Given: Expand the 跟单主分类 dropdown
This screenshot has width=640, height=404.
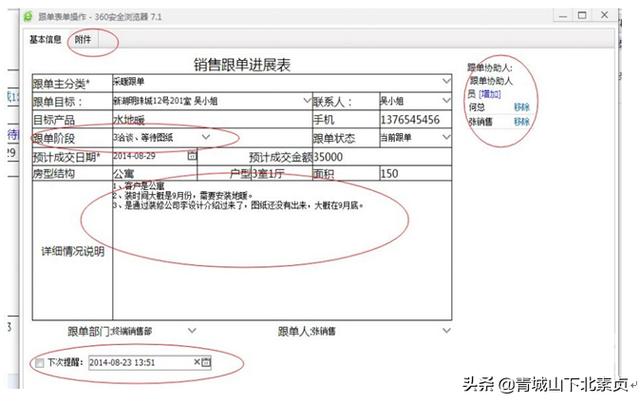Looking at the screenshot, I should click(x=447, y=81).
